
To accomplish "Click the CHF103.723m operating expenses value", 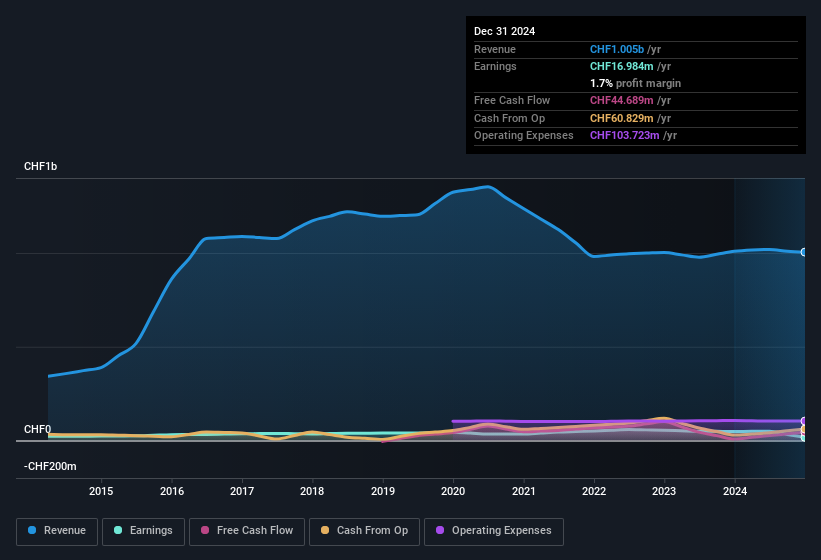I will tap(625, 135).
